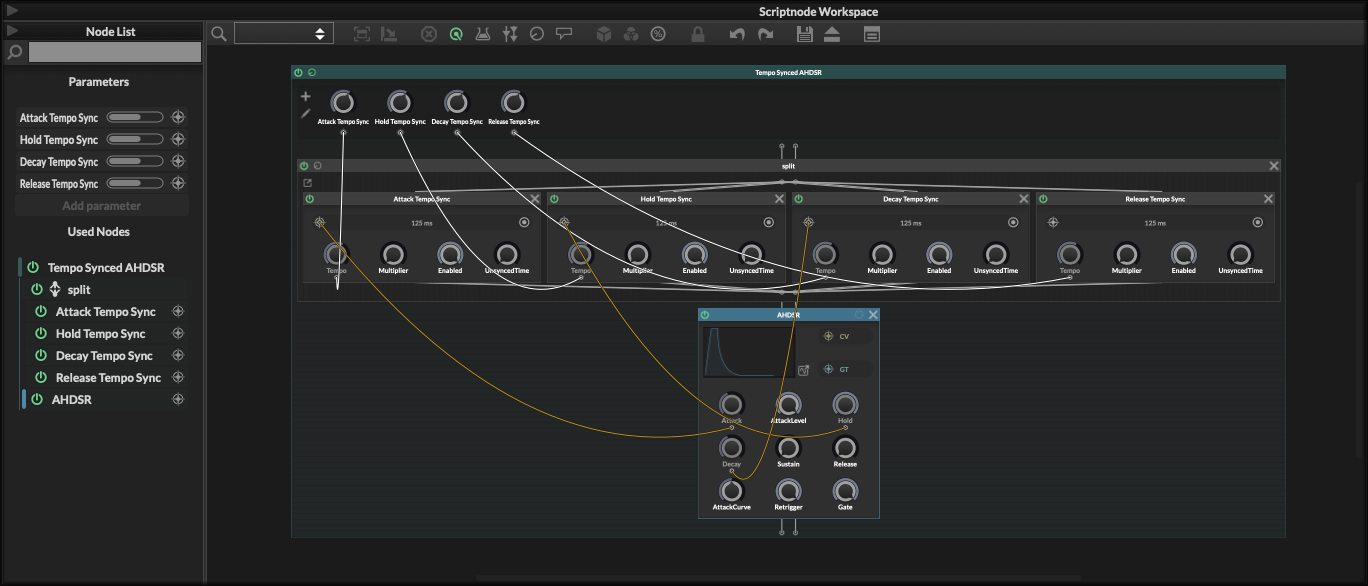Click the Node List search field

point(114,52)
